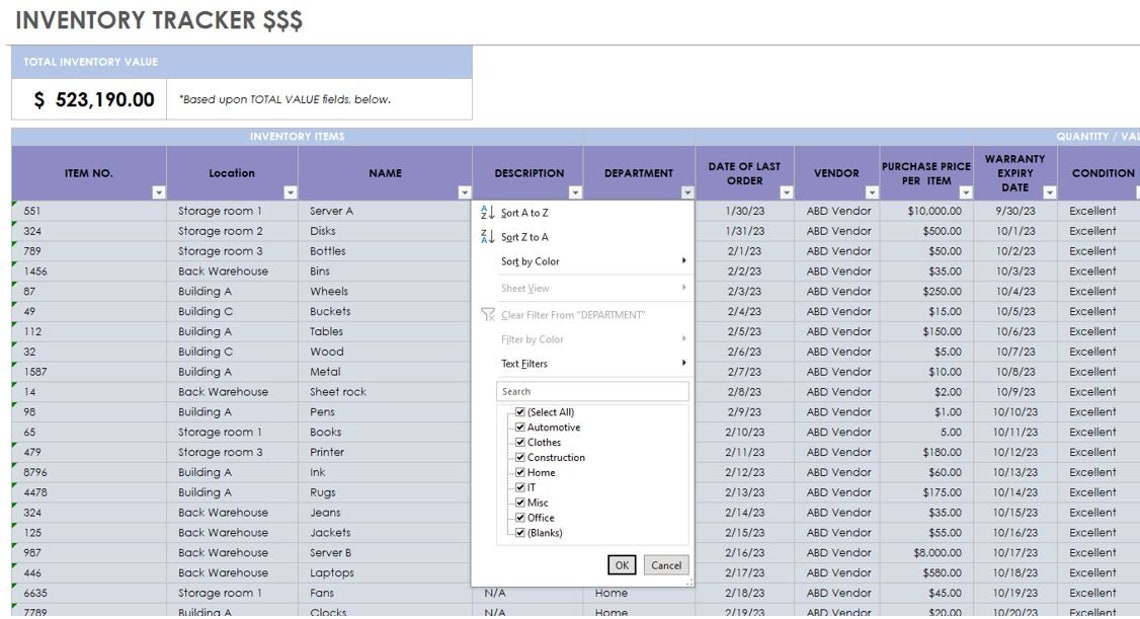
Task: Open the ITEM NO. filter arrow icon
Action: [x=157, y=194]
